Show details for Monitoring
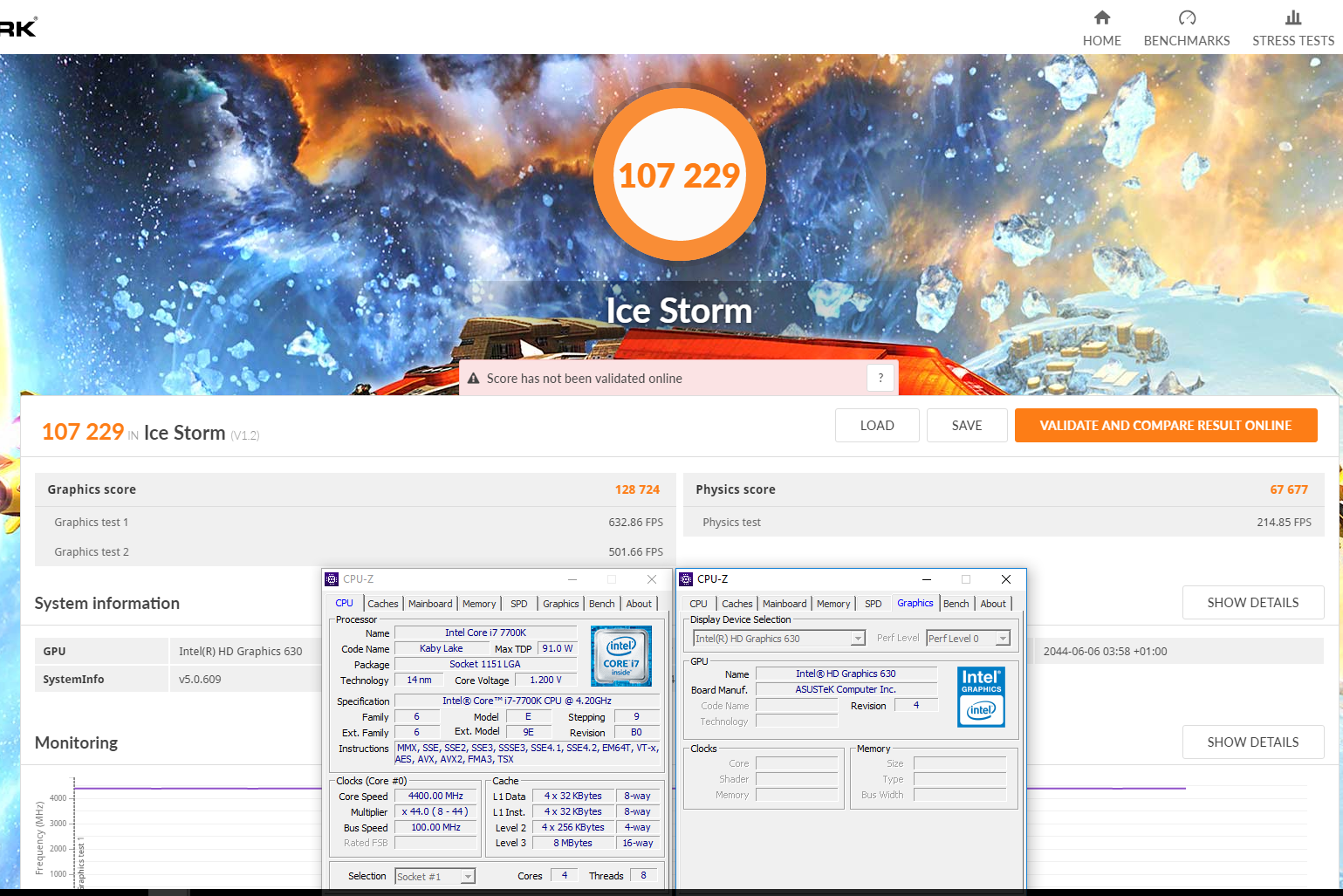The width and height of the screenshot is (1343, 896). click(1253, 742)
